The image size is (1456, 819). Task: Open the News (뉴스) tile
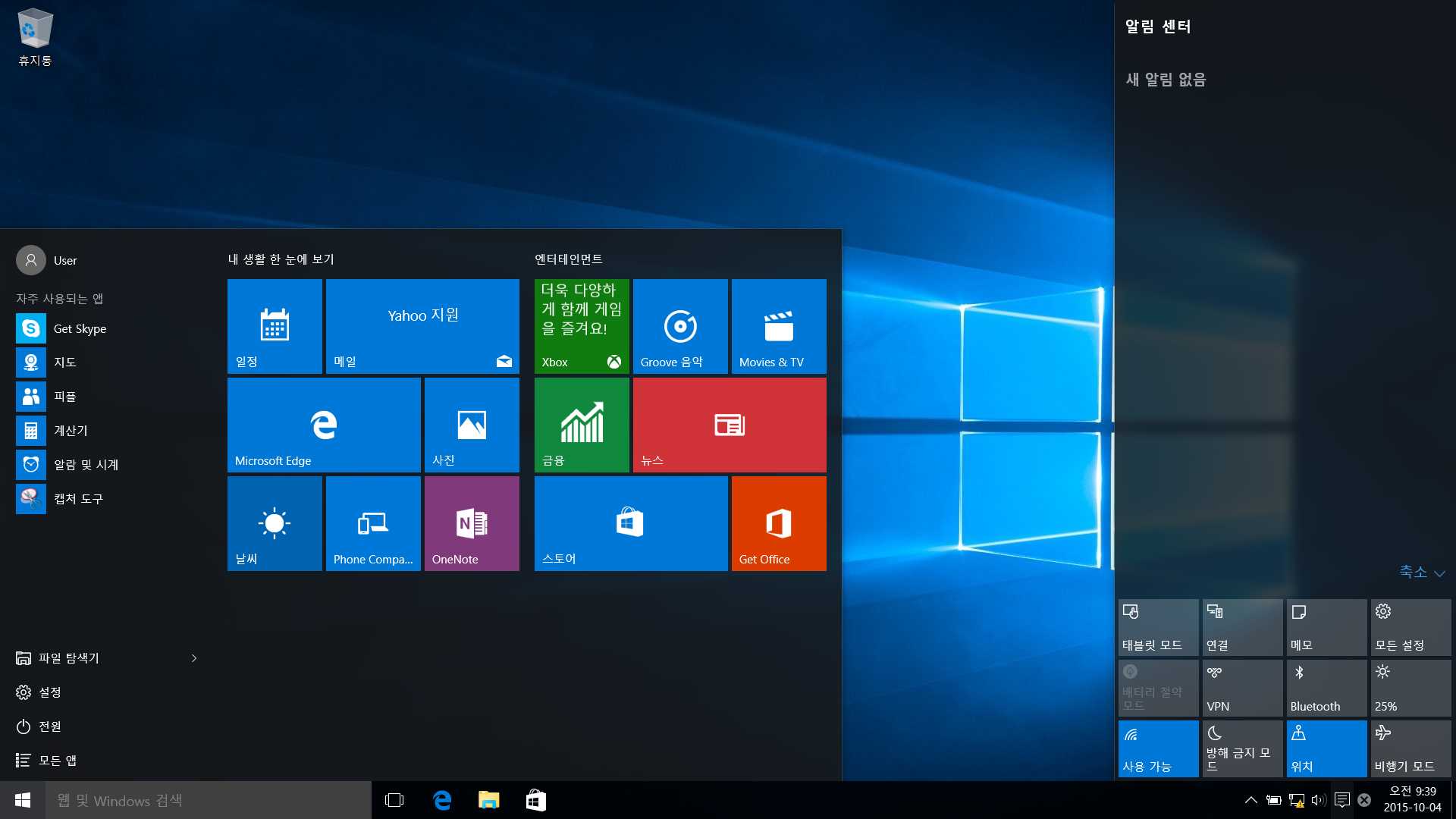point(730,425)
